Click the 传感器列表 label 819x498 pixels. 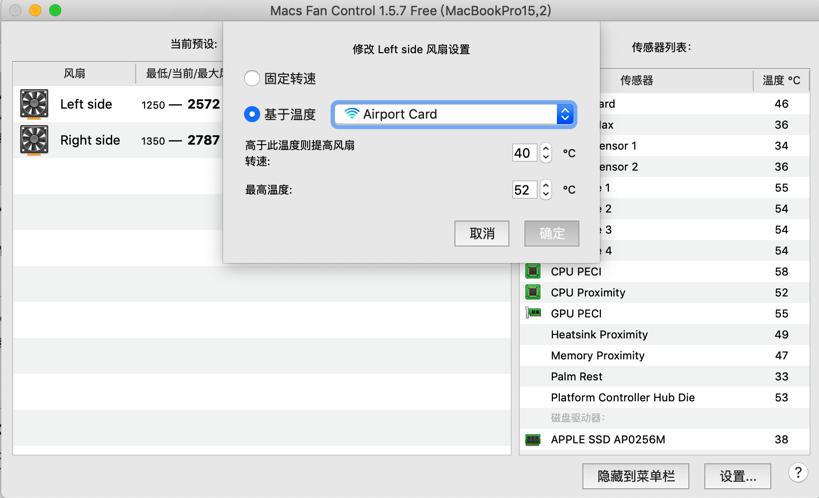(x=661, y=48)
